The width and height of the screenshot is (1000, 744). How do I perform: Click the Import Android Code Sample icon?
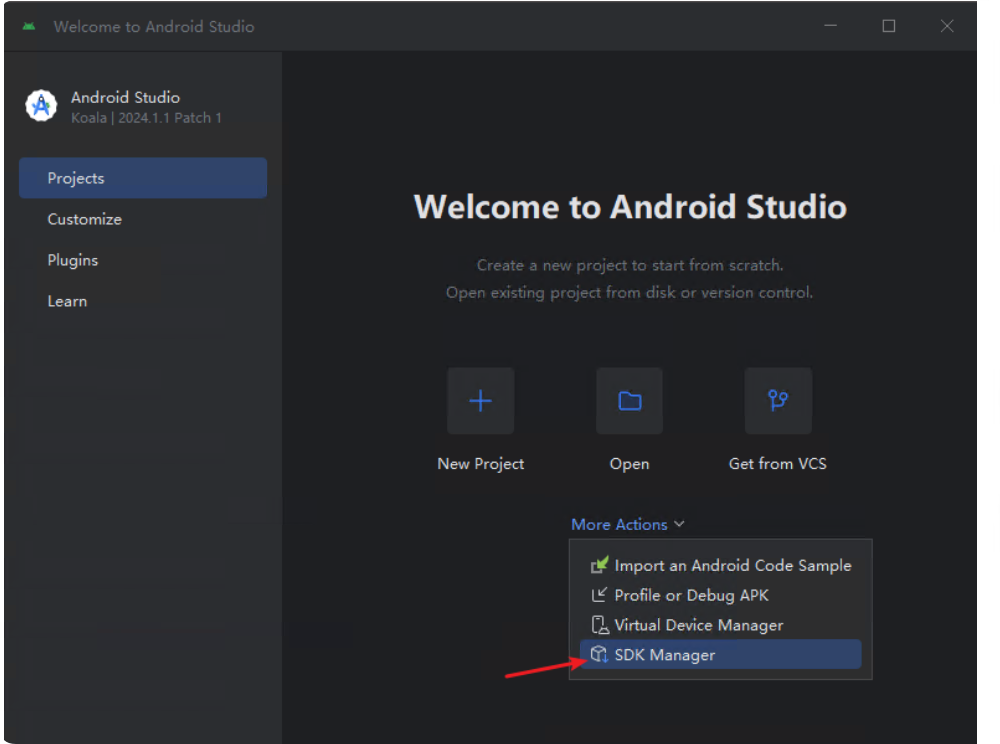(x=599, y=565)
